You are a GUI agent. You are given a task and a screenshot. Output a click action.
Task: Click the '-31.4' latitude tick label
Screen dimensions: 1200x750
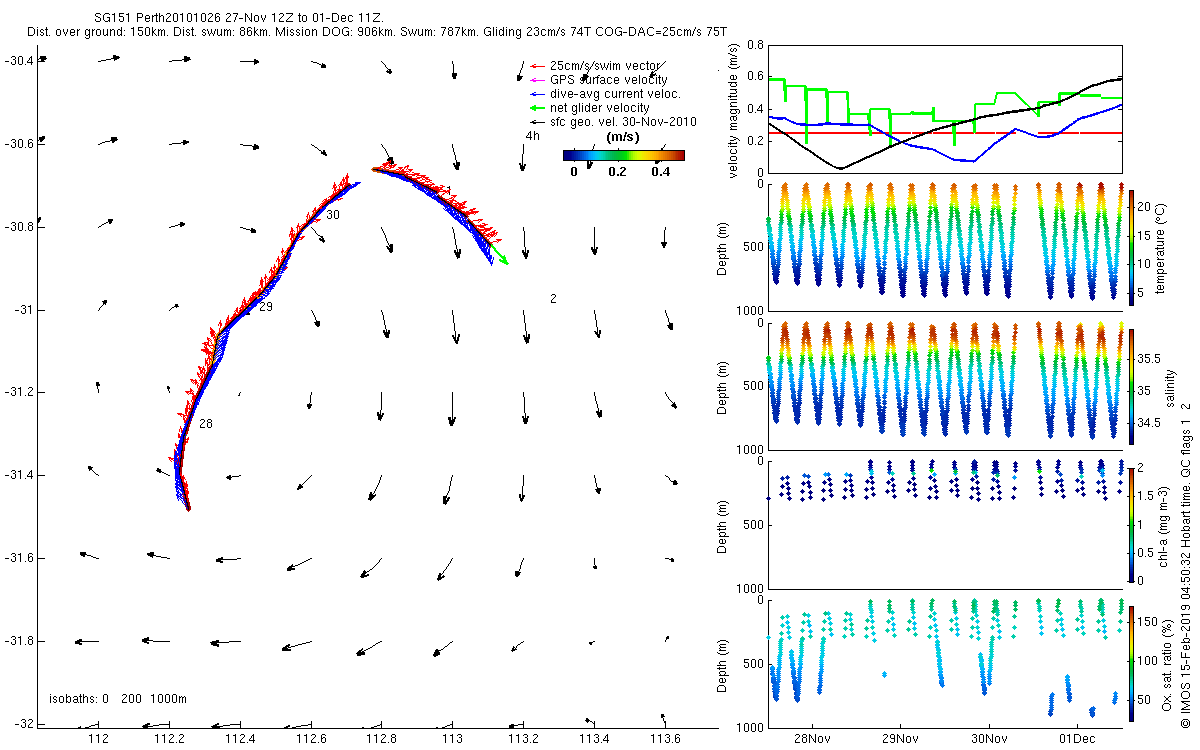click(x=19, y=475)
